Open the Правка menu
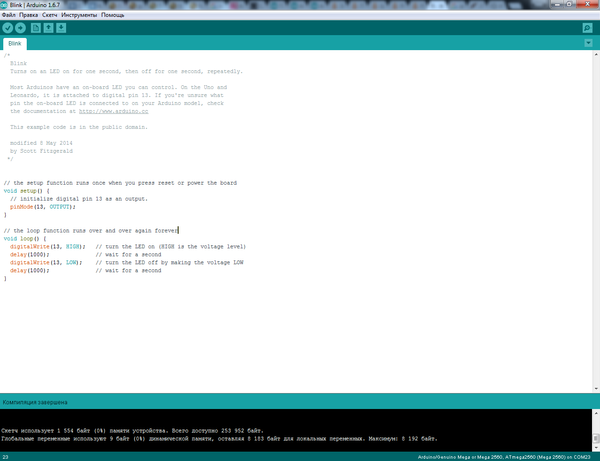This screenshot has height=461, width=600. click(x=28, y=15)
